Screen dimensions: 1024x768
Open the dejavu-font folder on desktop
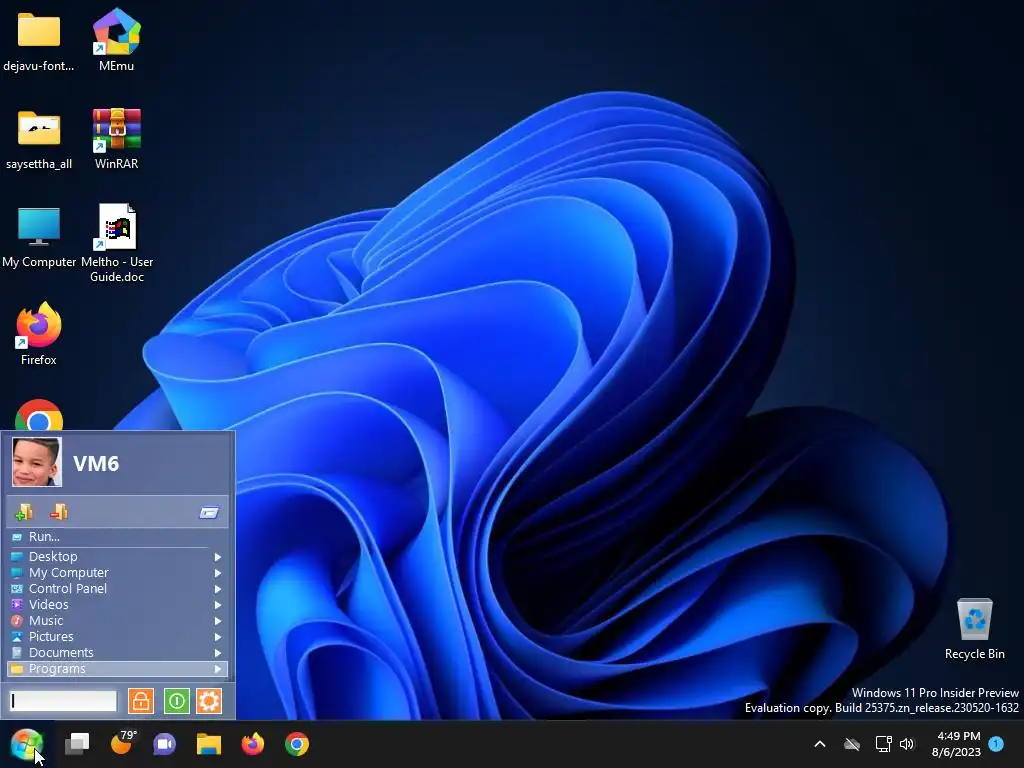click(x=39, y=39)
